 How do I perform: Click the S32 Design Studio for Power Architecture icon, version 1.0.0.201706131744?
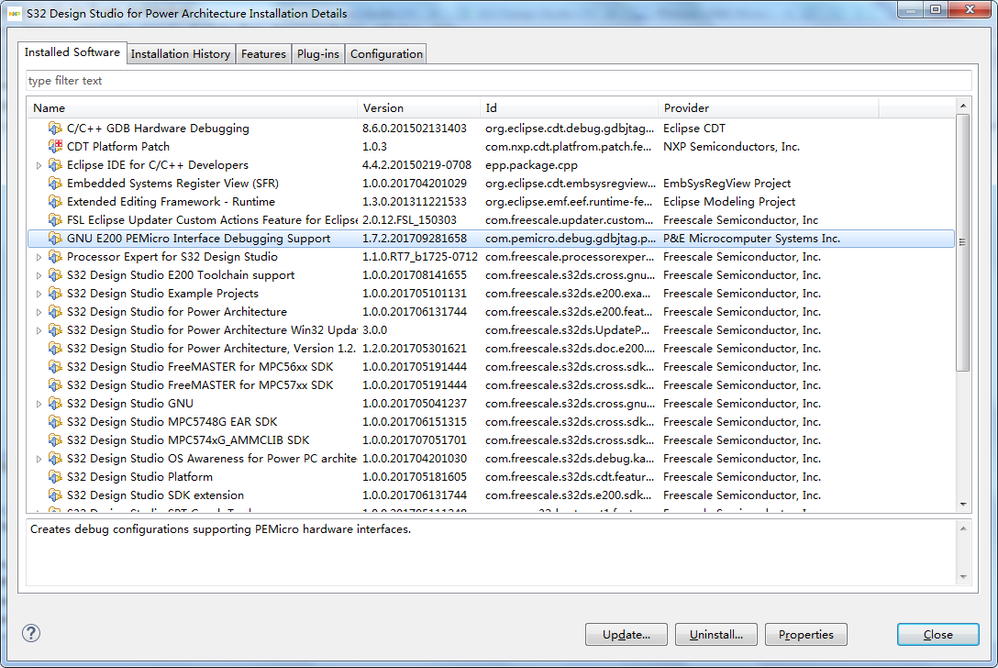pos(55,312)
